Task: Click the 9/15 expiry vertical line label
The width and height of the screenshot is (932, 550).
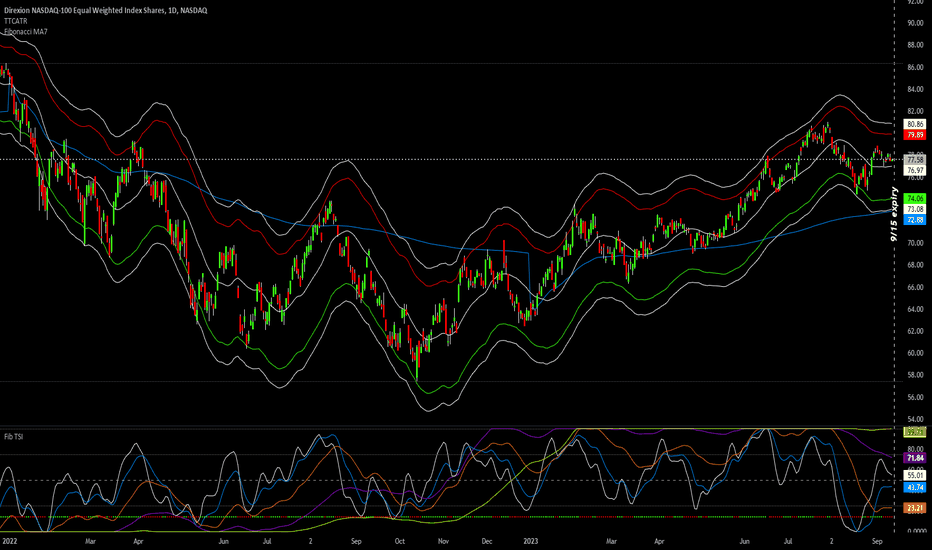Action: point(893,214)
